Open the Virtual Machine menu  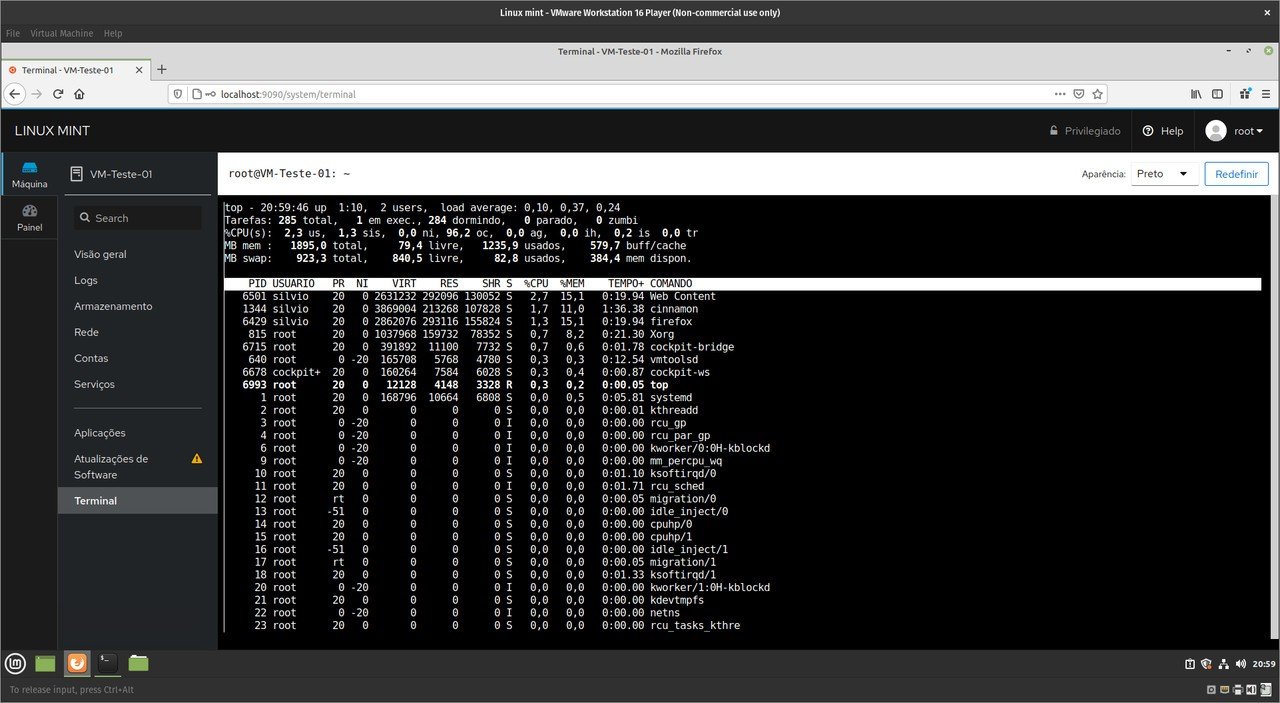pyautogui.click(x=62, y=33)
